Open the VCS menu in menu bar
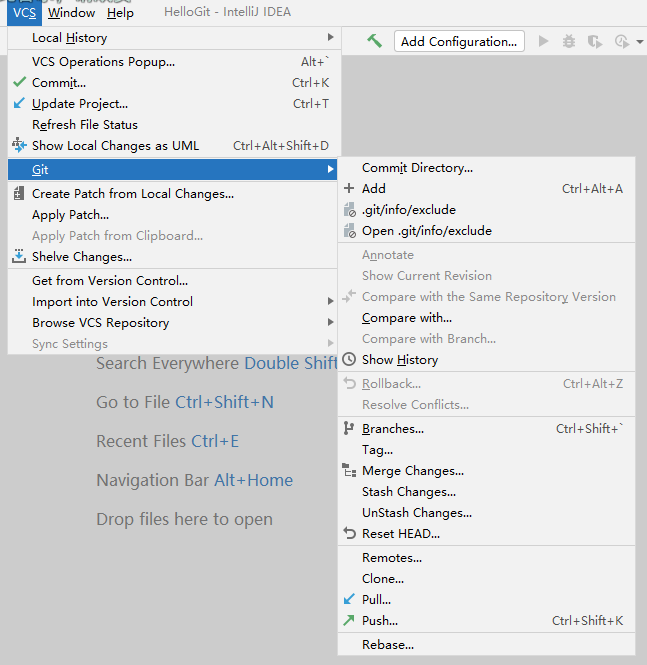Viewport: 647px width, 665px height. point(24,13)
